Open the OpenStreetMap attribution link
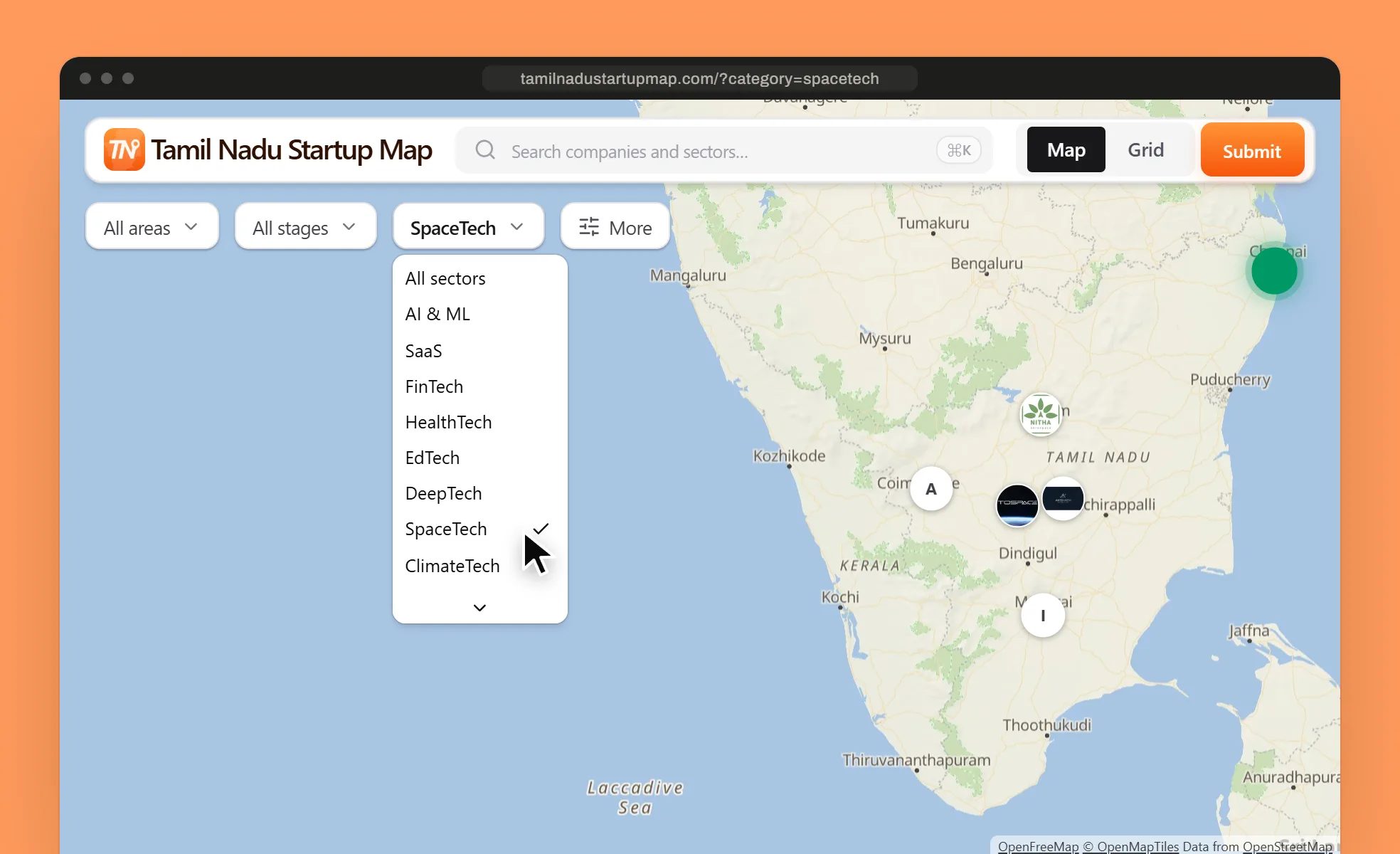This screenshot has width=1400, height=854. [1288, 846]
